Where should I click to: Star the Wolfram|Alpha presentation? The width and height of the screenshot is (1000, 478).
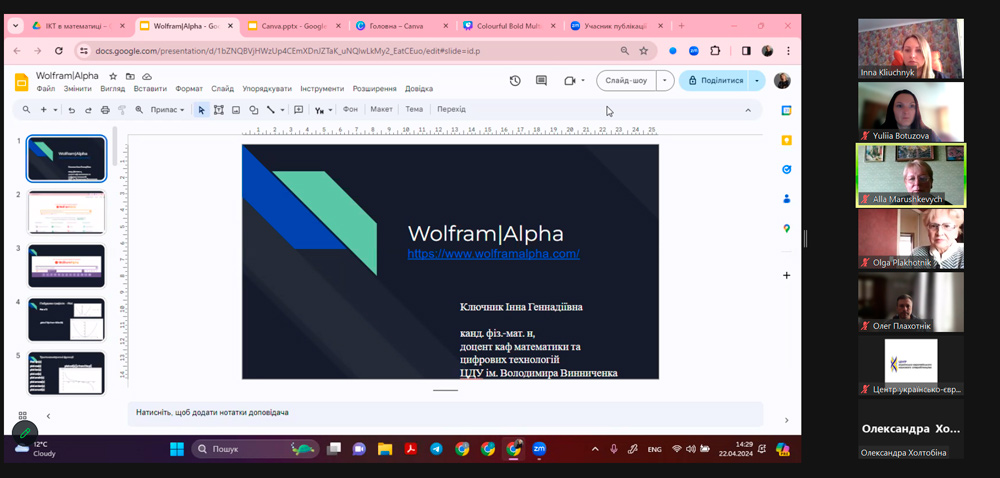click(113, 76)
